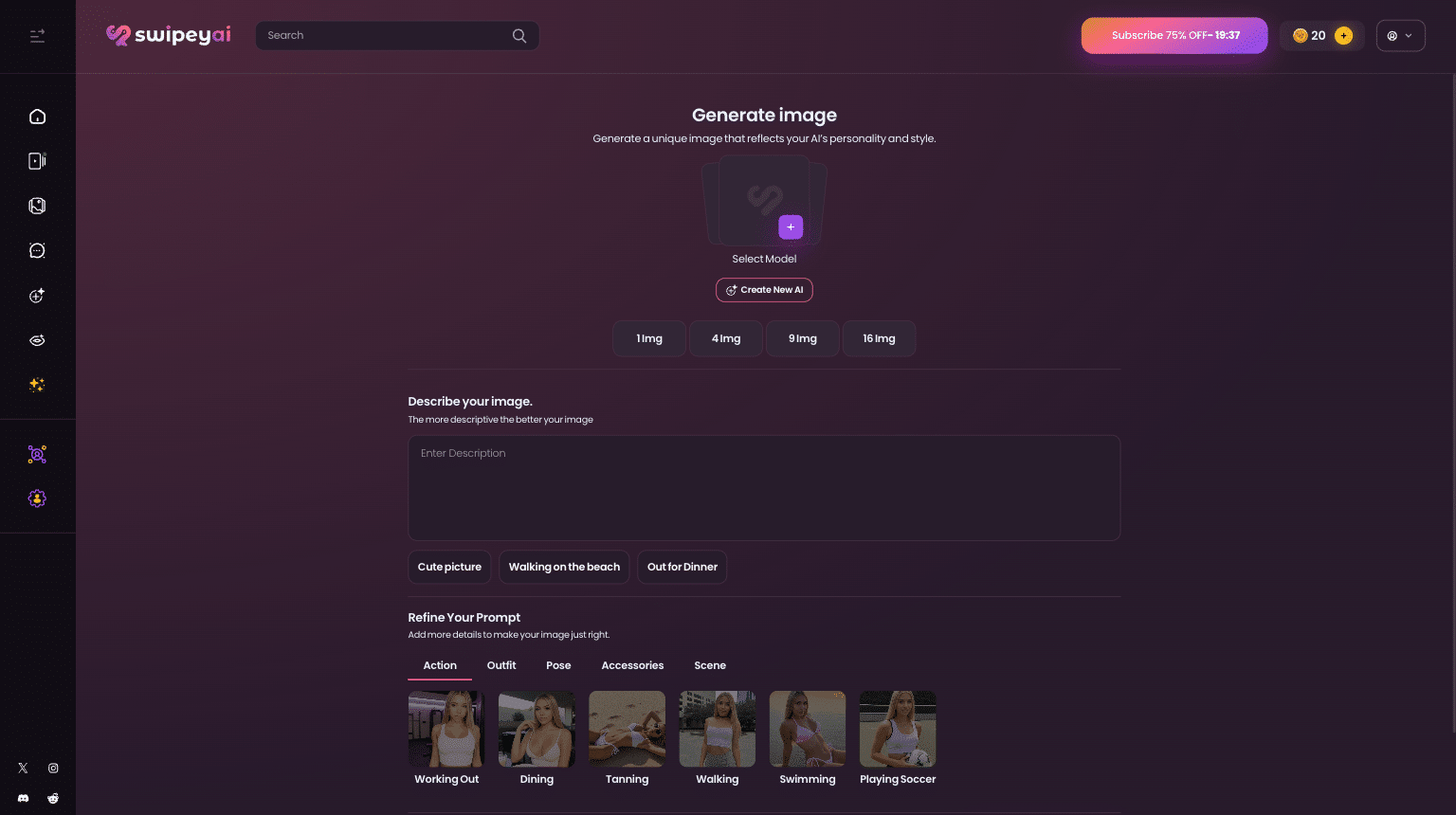
Task: Select the 16 Img option
Action: tap(879, 338)
